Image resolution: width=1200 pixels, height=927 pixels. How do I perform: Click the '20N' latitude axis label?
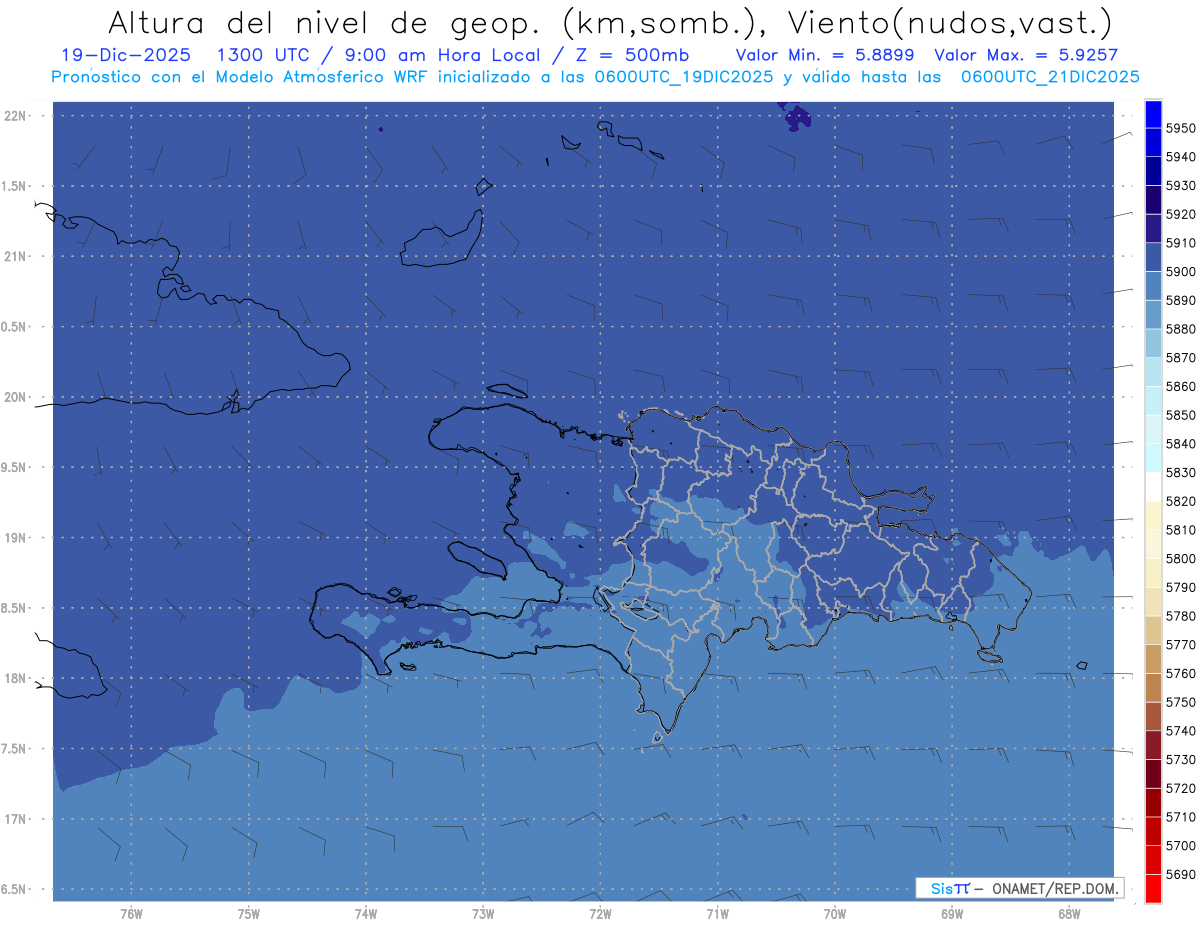pyautogui.click(x=17, y=397)
